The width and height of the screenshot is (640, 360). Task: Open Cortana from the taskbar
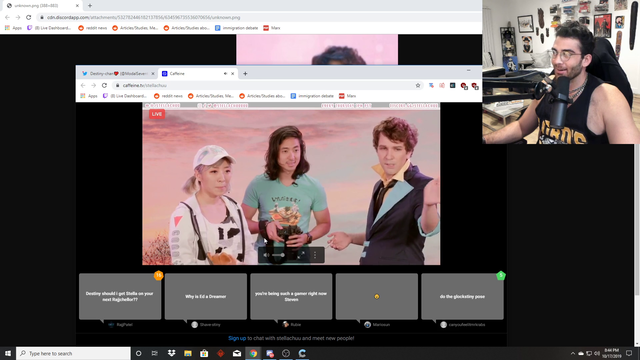tap(138, 353)
